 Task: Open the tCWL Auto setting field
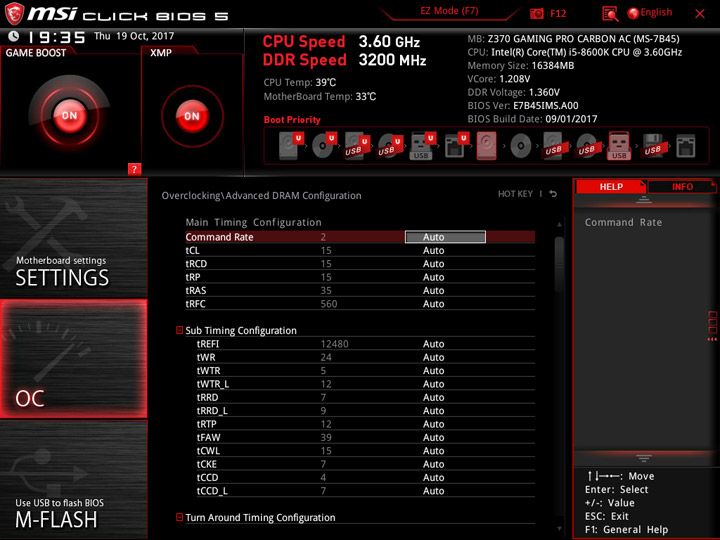click(433, 451)
